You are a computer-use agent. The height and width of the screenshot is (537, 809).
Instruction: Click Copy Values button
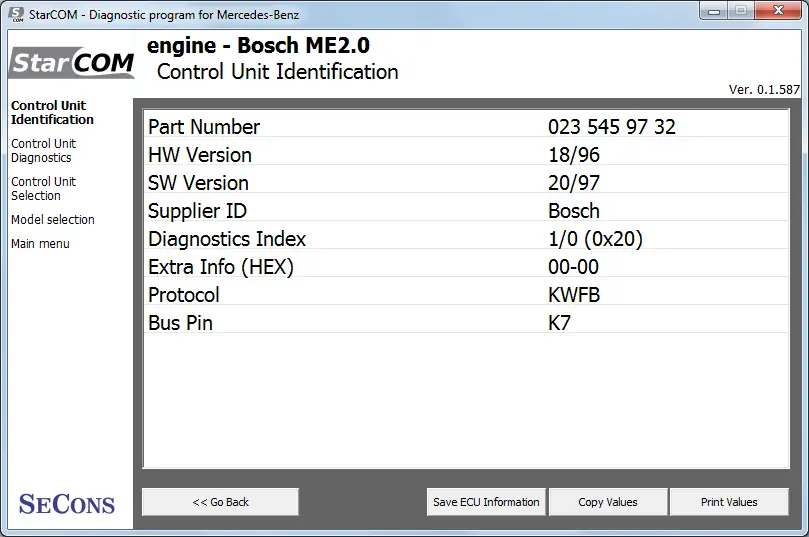(608, 502)
